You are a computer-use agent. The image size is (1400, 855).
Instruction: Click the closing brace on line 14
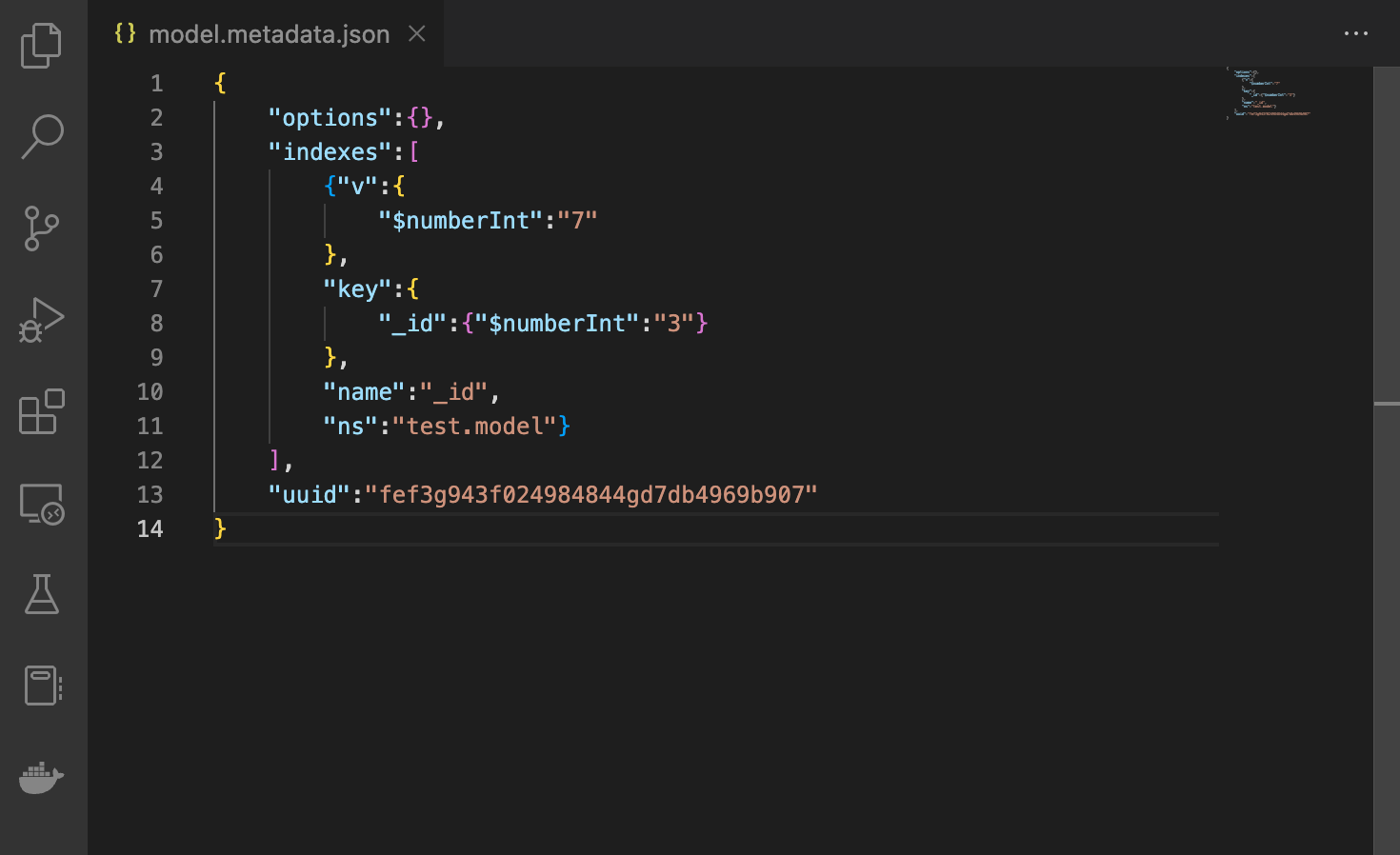pyautogui.click(x=220, y=528)
